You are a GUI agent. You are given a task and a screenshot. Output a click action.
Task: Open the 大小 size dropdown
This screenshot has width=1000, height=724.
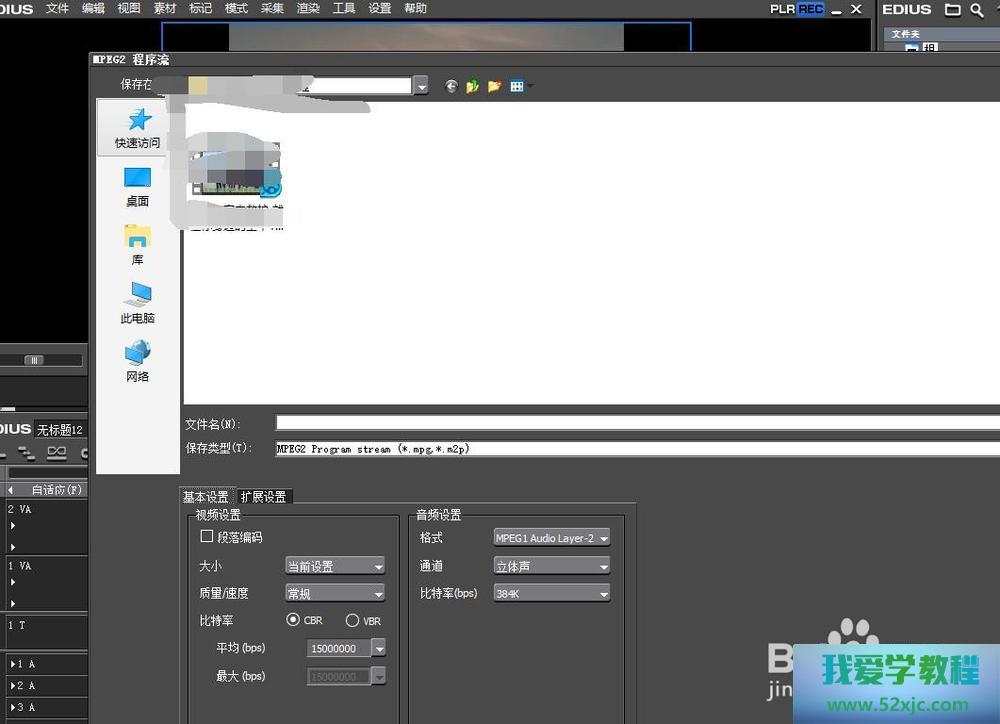tap(335, 566)
